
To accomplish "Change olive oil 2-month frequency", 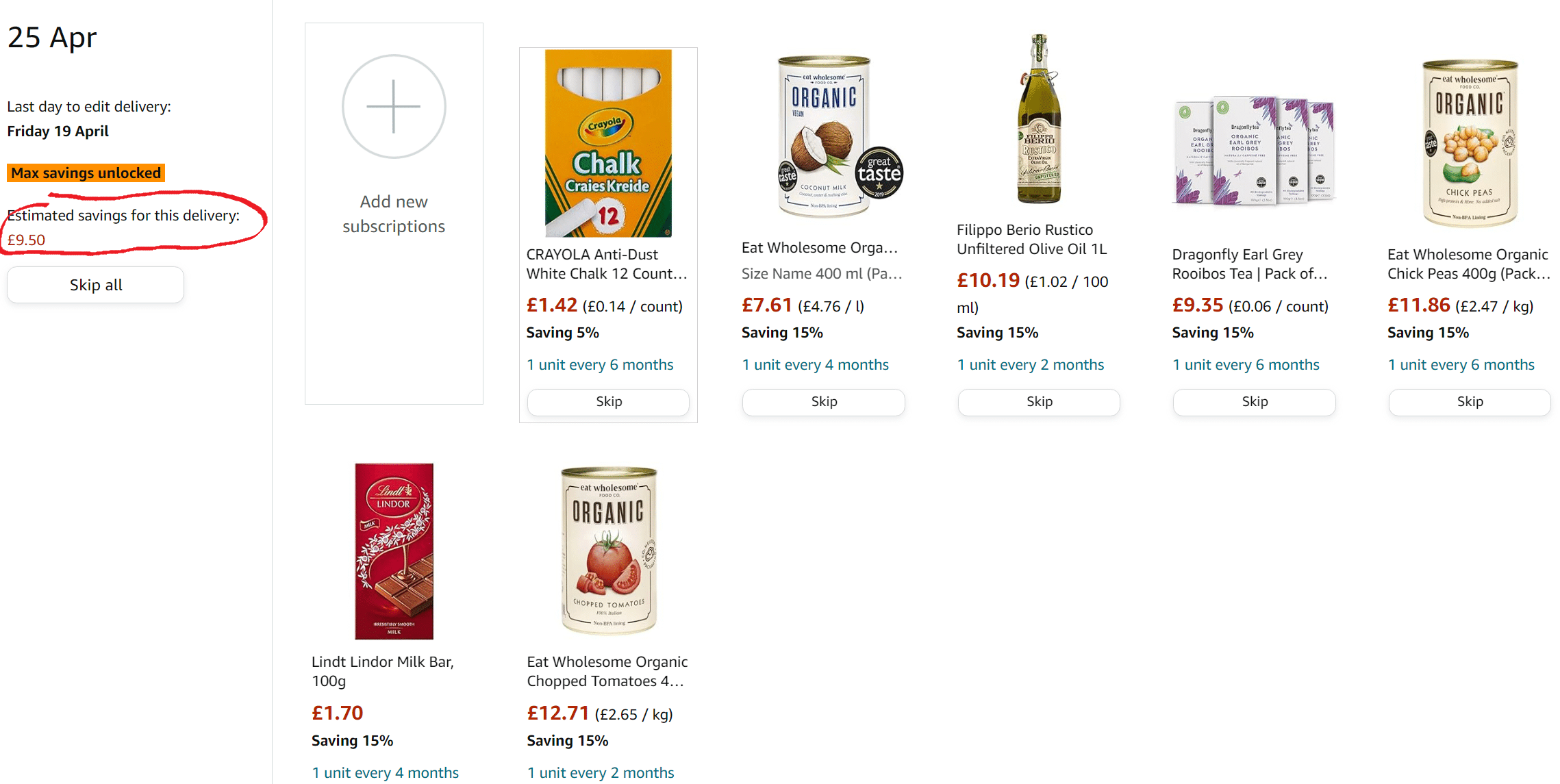I will click(1030, 365).
